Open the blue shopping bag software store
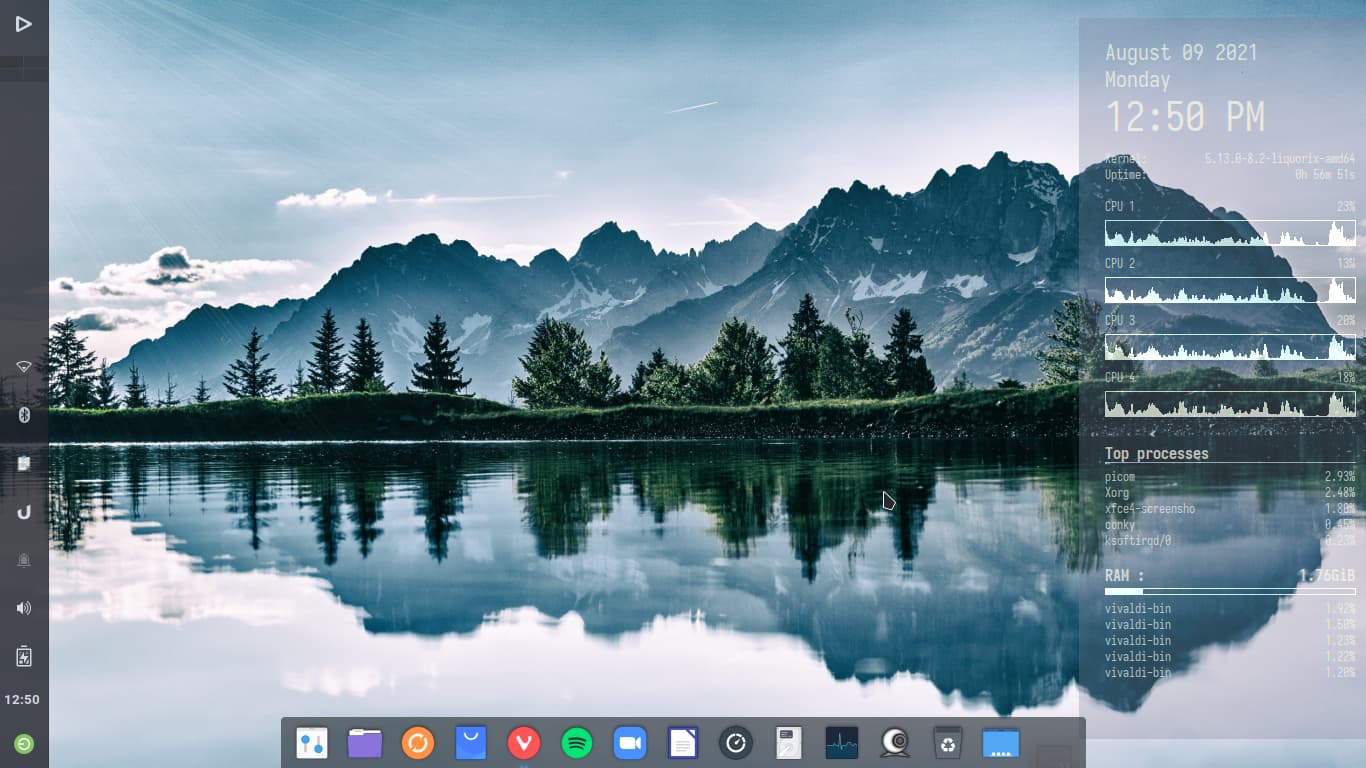The width and height of the screenshot is (1366, 768). coord(471,743)
